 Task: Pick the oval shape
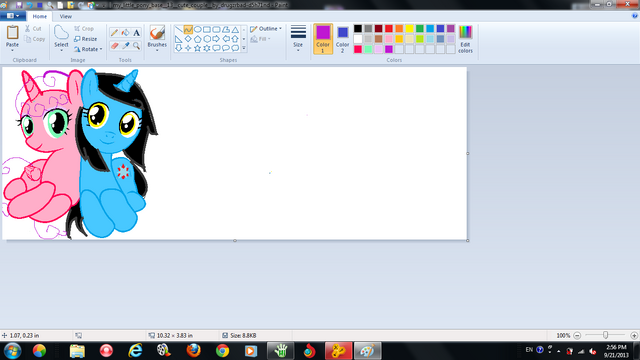point(198,29)
